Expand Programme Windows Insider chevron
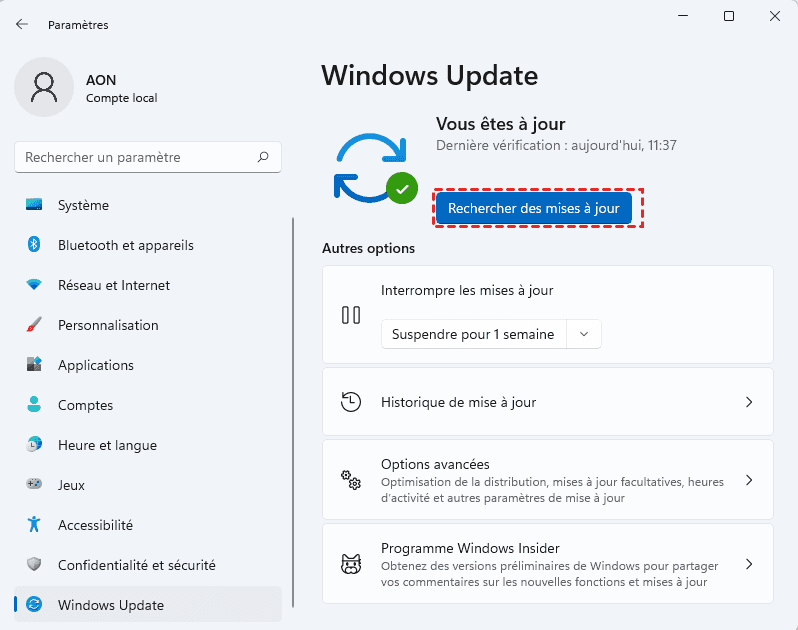The height and width of the screenshot is (630, 798). (749, 564)
